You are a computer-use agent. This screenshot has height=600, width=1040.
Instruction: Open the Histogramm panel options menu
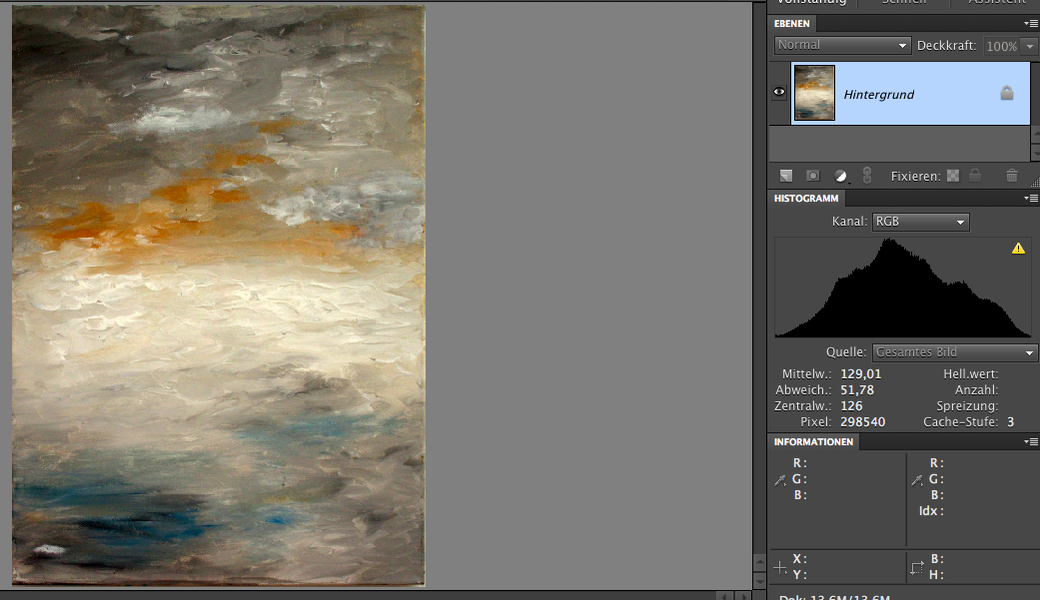[x=1031, y=198]
